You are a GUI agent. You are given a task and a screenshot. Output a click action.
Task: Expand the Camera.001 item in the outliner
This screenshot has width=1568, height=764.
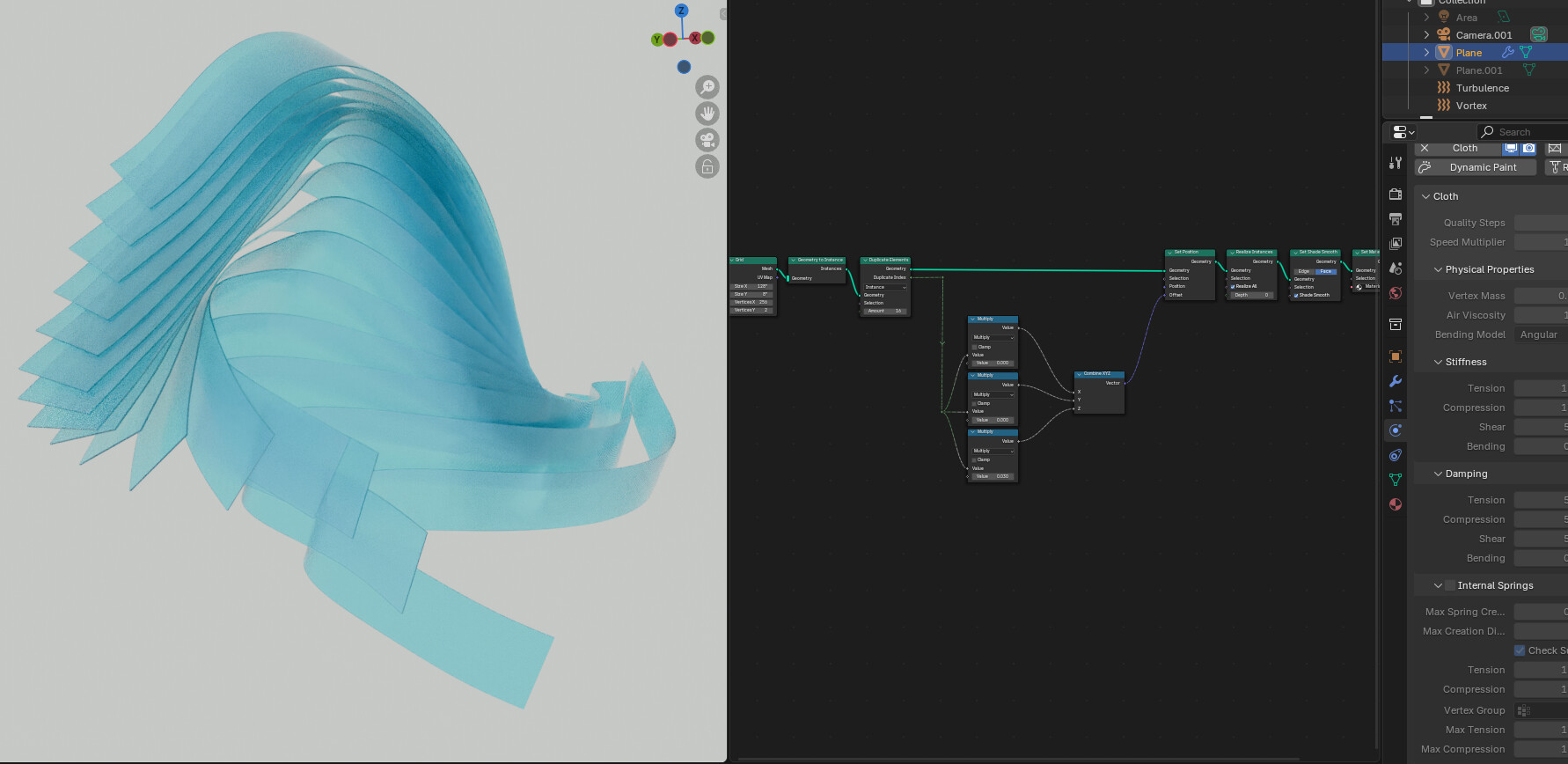click(x=1426, y=35)
